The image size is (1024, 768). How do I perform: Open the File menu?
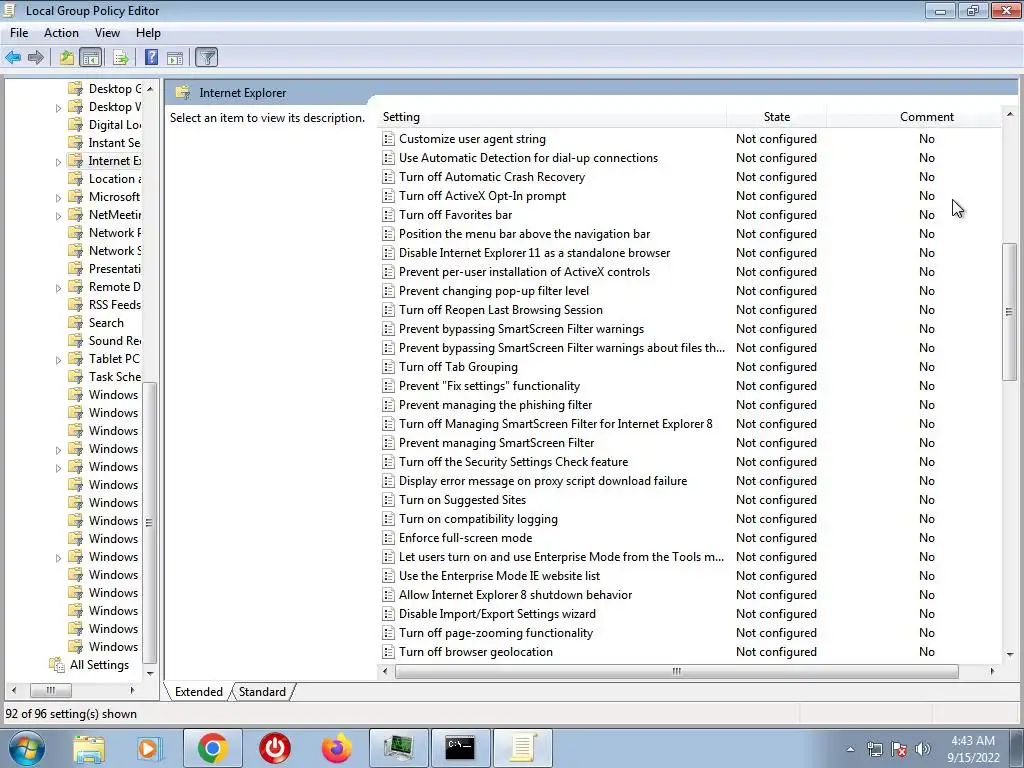(19, 33)
